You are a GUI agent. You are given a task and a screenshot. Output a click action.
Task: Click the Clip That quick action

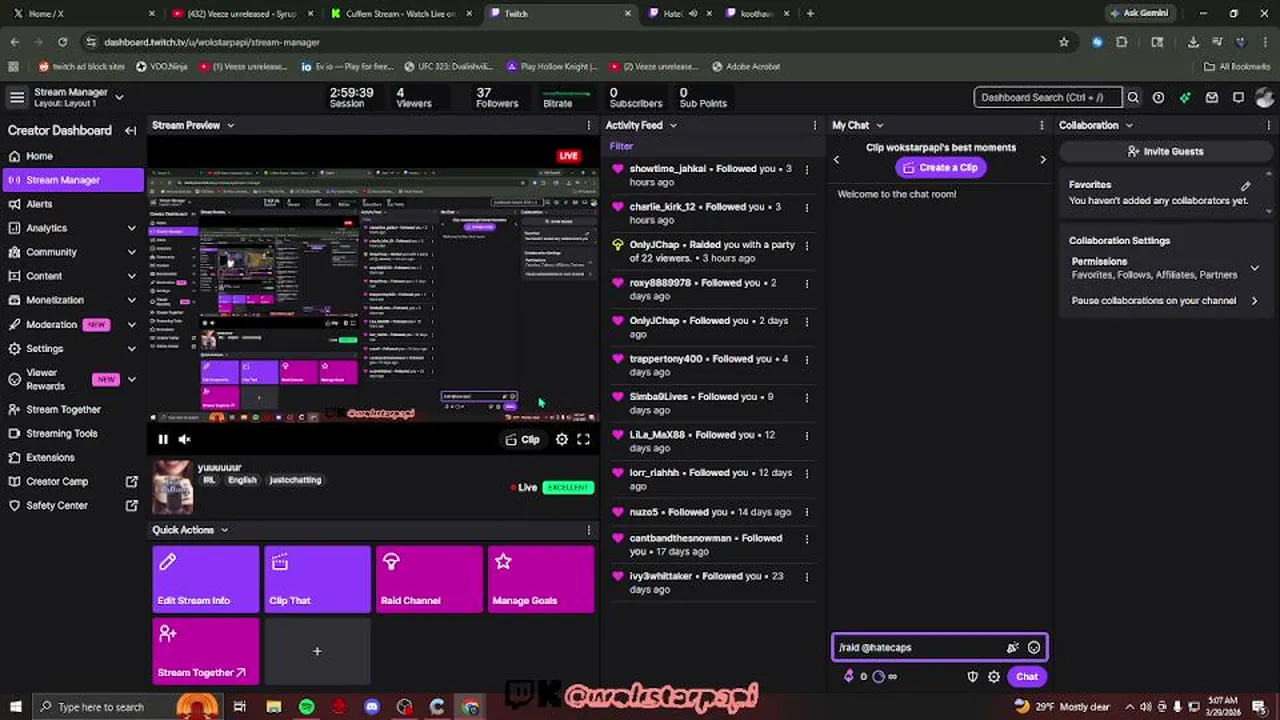point(318,579)
